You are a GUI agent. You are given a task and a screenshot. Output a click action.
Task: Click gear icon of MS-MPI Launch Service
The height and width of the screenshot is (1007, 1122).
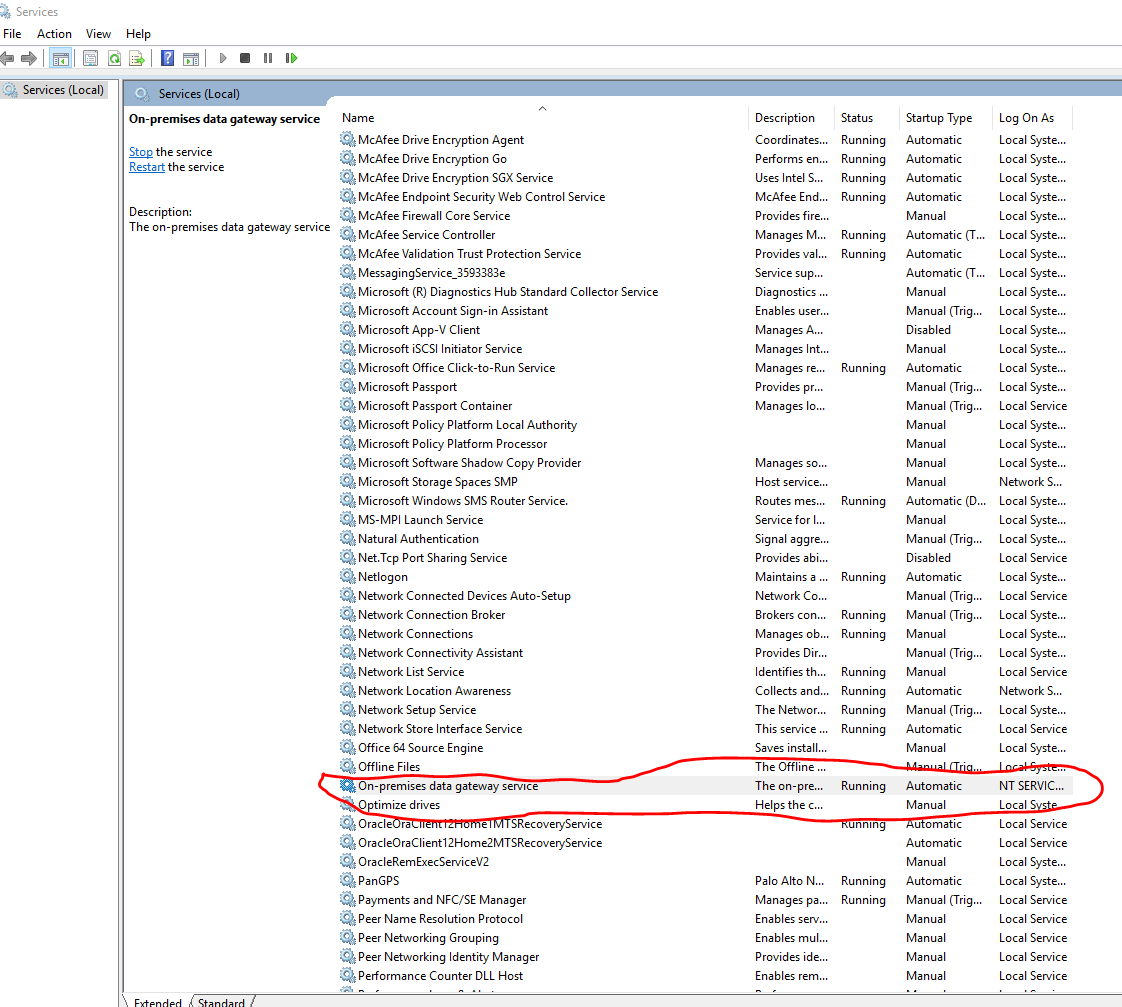click(348, 520)
